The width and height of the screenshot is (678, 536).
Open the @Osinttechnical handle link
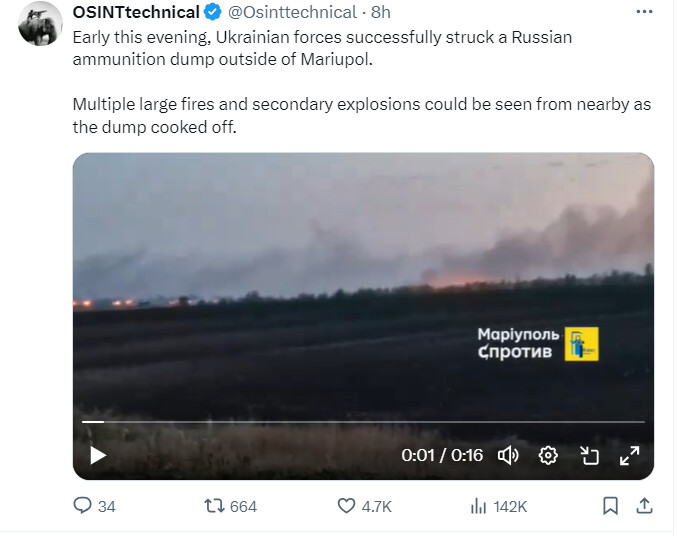[292, 12]
